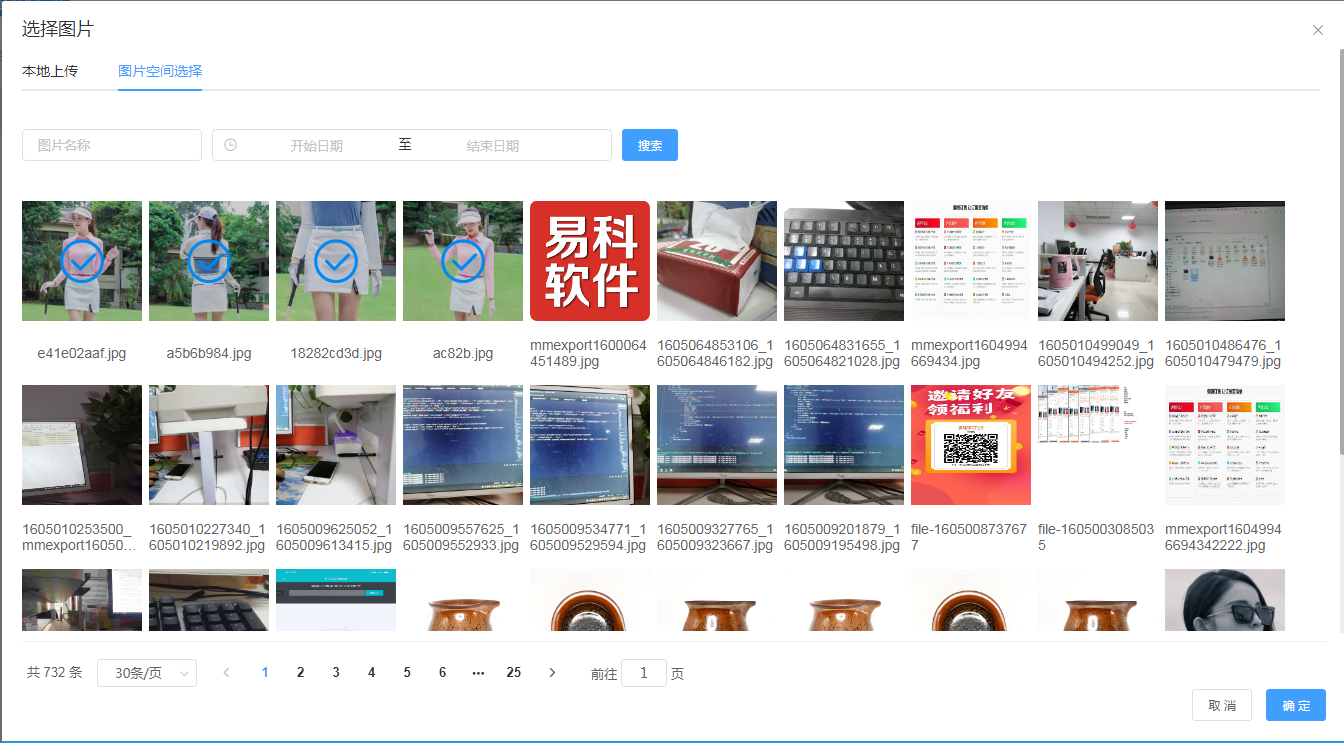The width and height of the screenshot is (1344, 743).
Task: Deselect the checkmark on e41e02aaf.jpg
Action: point(81,261)
